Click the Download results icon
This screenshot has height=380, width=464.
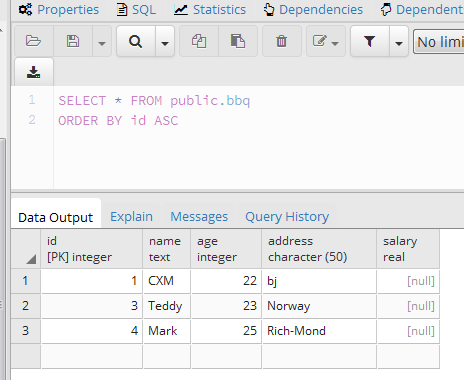33,72
